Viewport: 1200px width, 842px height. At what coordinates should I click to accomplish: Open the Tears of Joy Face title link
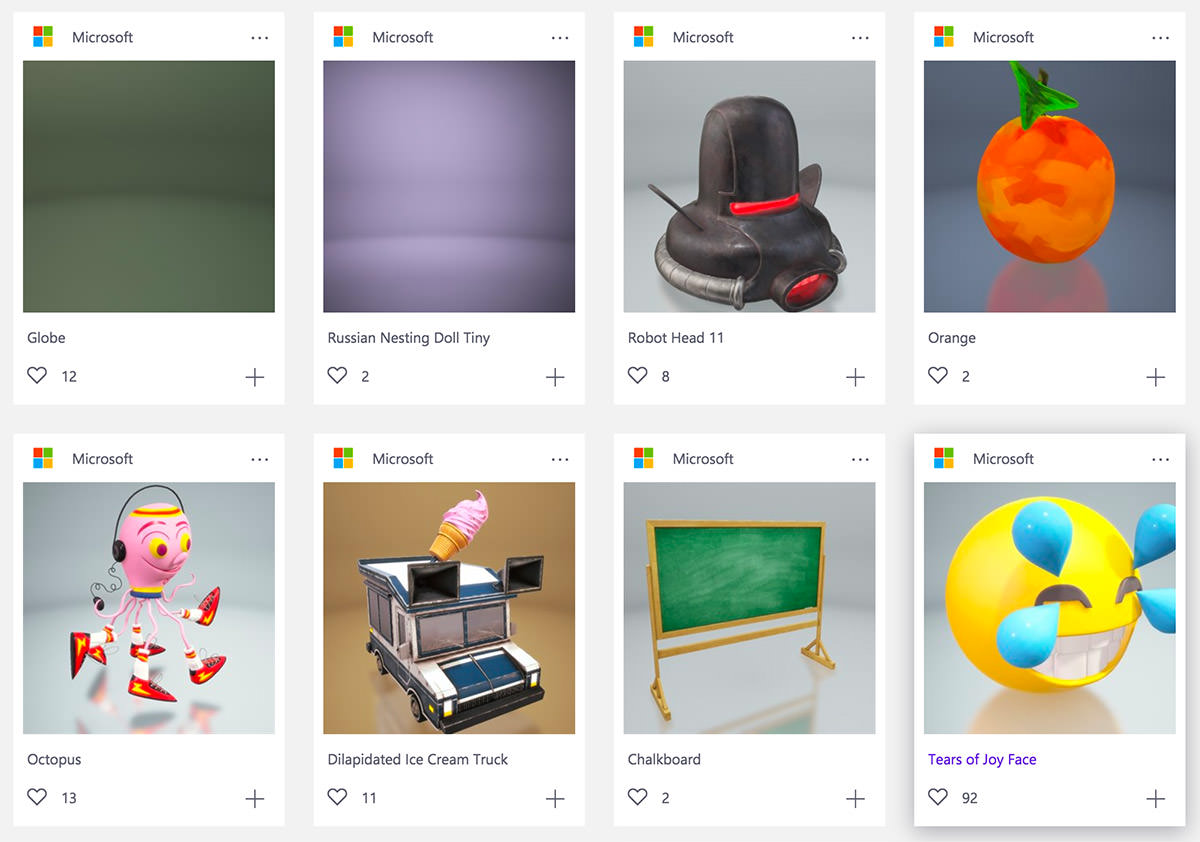(x=982, y=759)
